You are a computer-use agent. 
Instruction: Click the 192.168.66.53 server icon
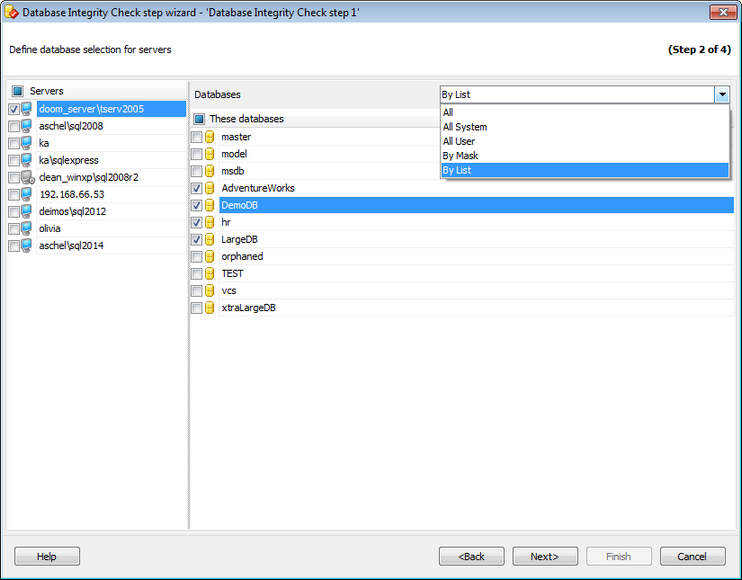(x=26, y=194)
